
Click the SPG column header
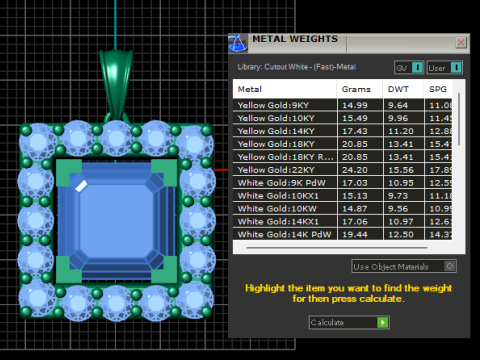438,89
